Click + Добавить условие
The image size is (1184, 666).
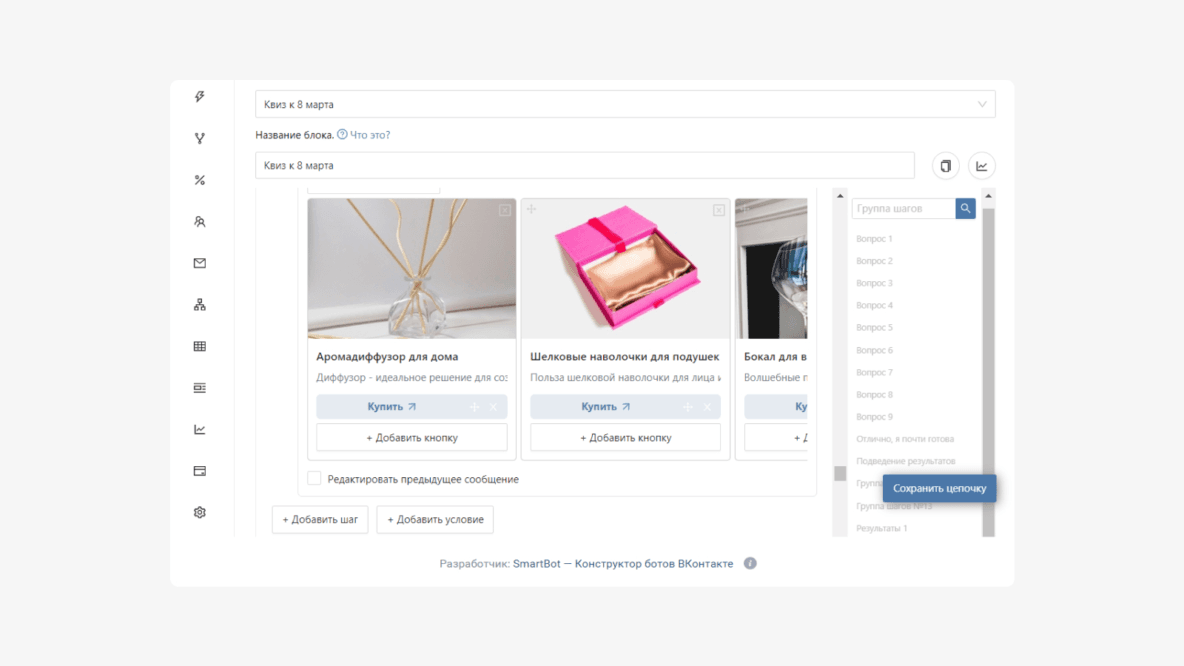tap(435, 520)
